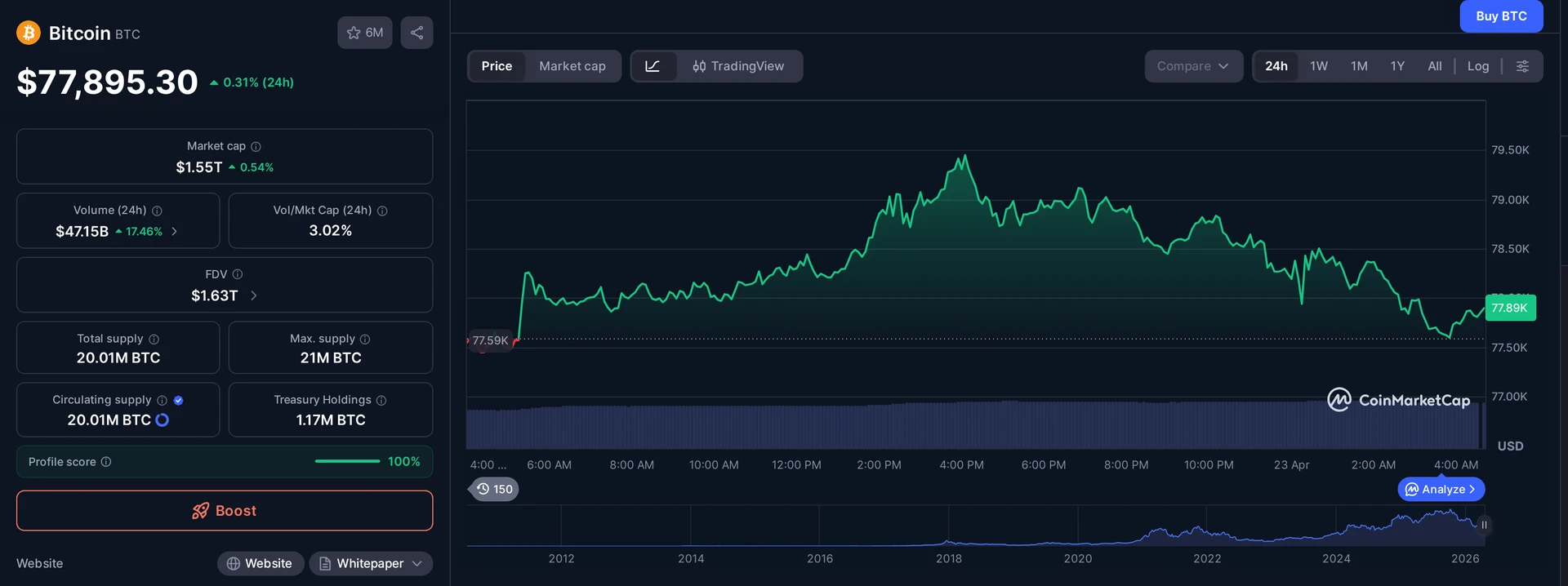
Task: Toggle Log scale on the chart
Action: (x=1478, y=66)
